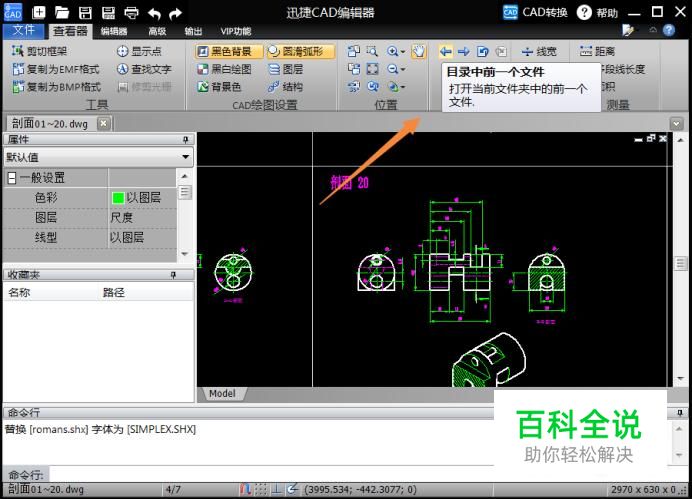Select the 距离 distance measure tool
692x499 pixels.
click(x=597, y=51)
